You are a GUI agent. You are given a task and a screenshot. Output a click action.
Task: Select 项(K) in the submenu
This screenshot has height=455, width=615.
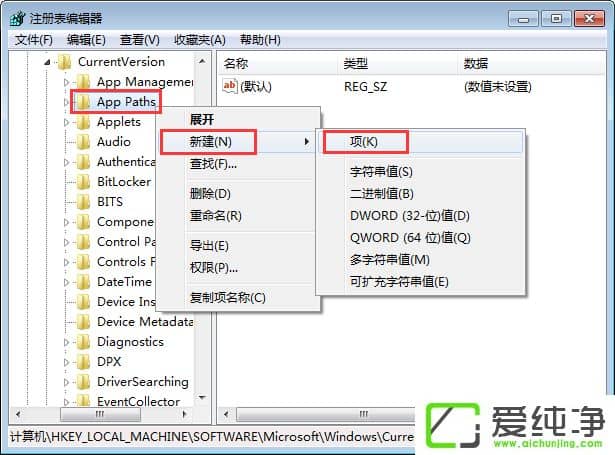pos(420,142)
